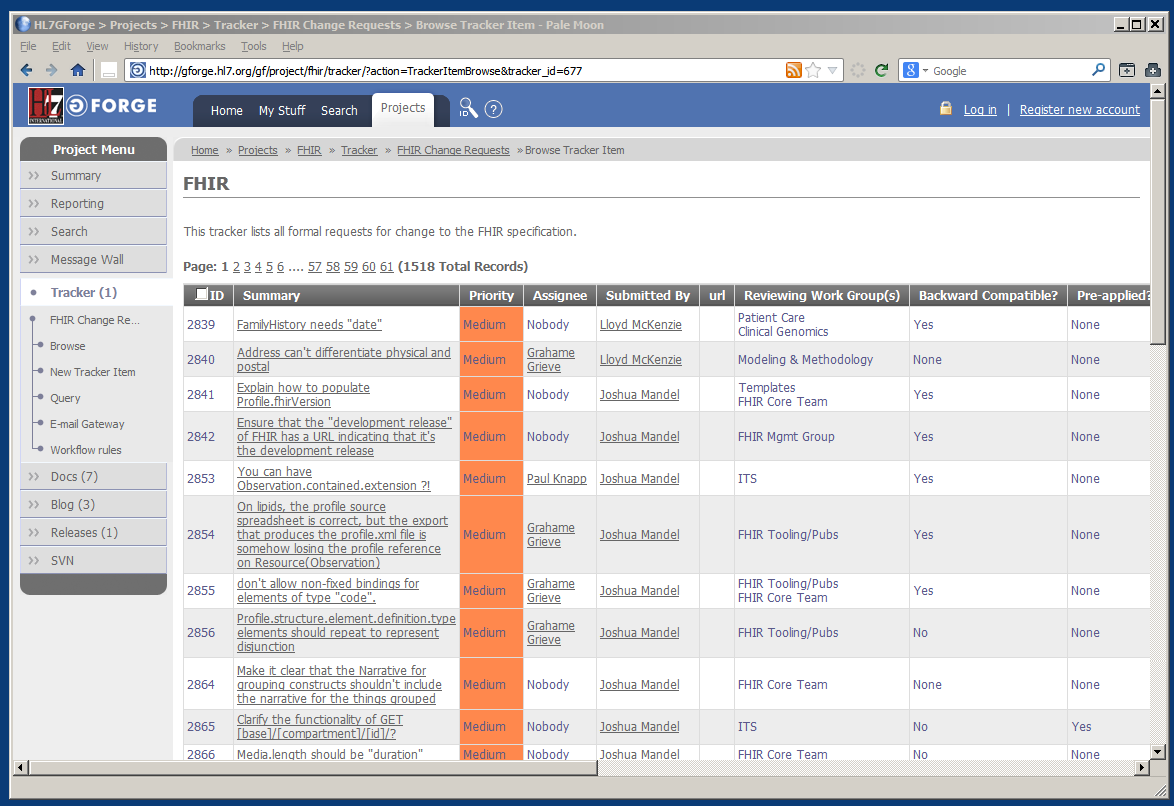Sort by Submitted By column header
This screenshot has width=1174, height=806.
[x=648, y=295]
